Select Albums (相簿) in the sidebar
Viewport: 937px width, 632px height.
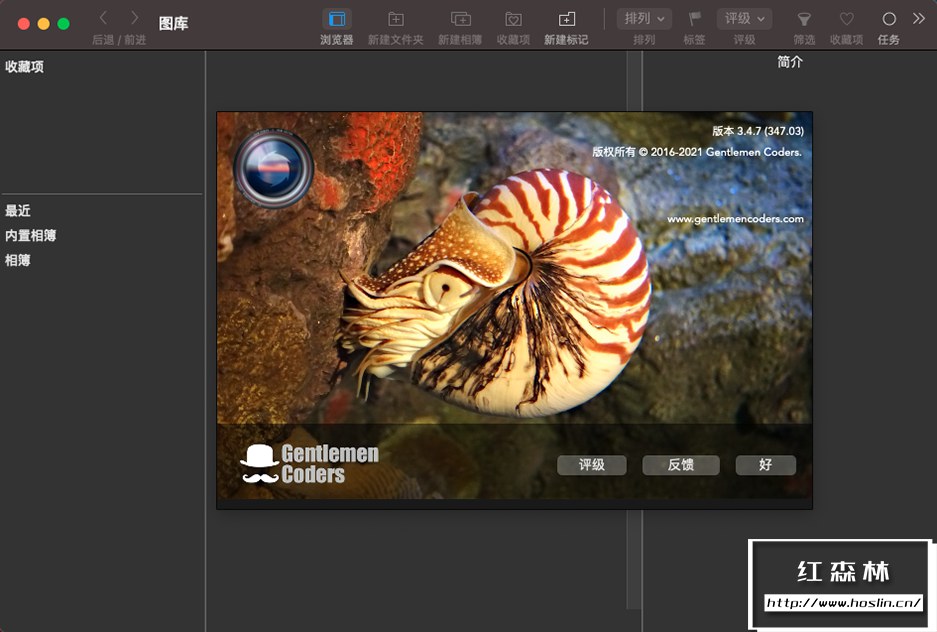click(x=18, y=260)
